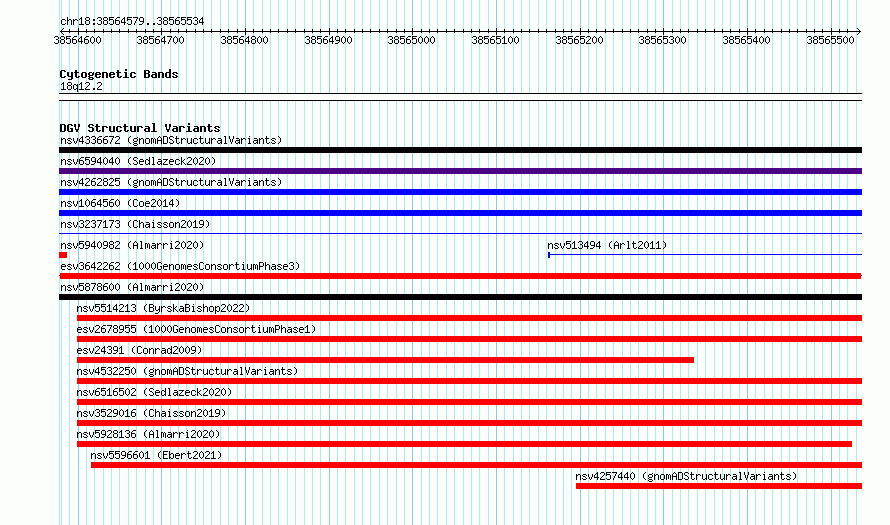Select the red nsv5928136 variant bar

click(x=464, y=444)
